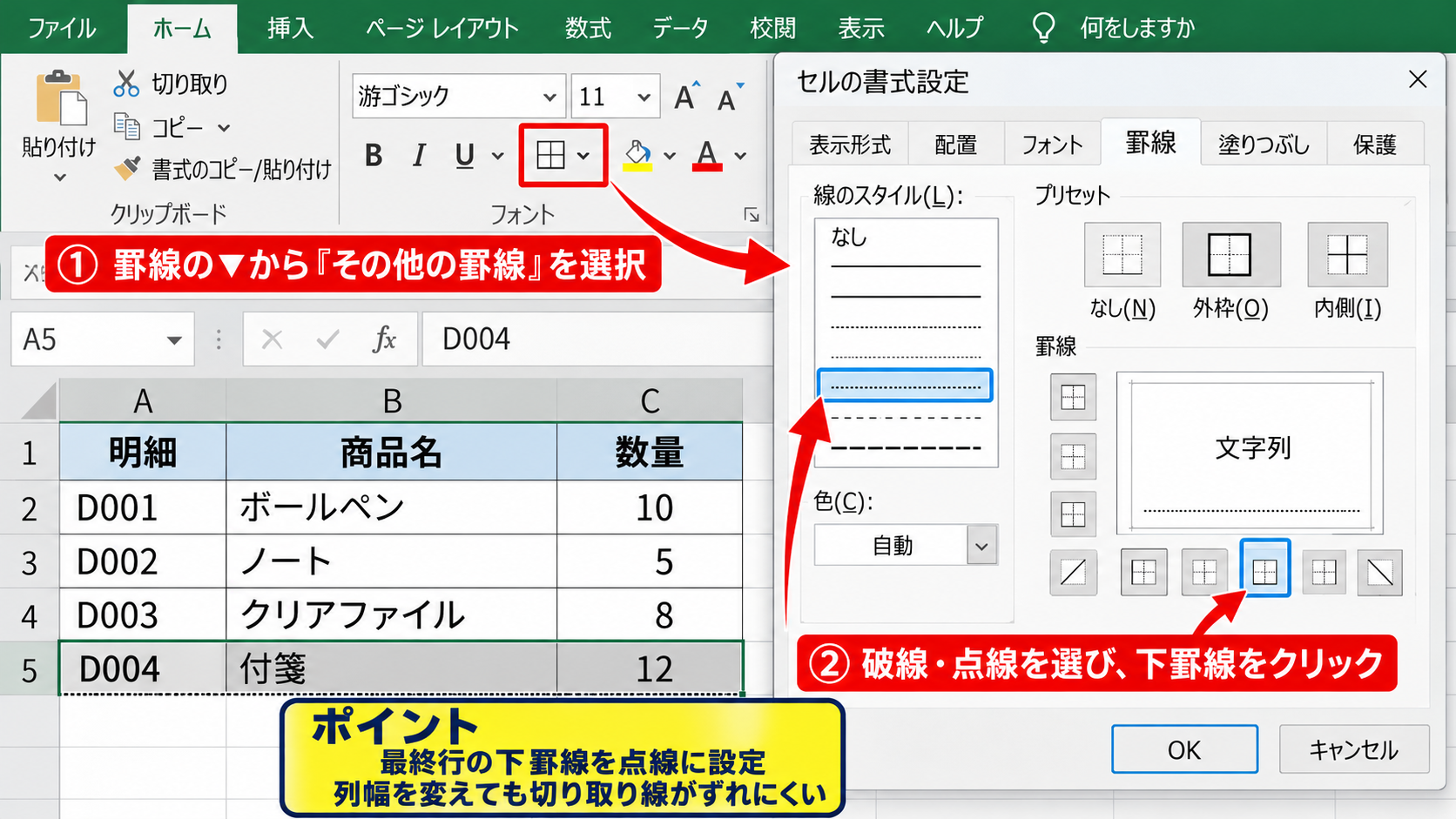Image resolution: width=1456 pixels, height=819 pixels.
Task: Click the OK button
Action: (x=1184, y=749)
